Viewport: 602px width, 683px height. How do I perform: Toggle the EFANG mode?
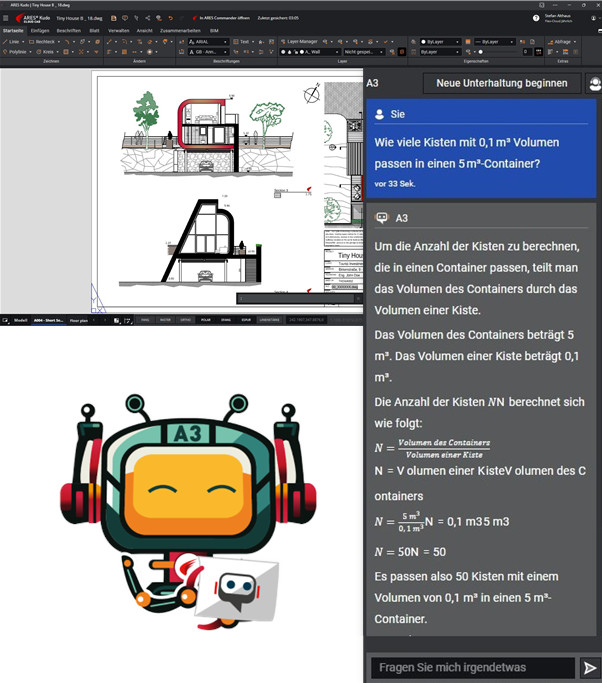(226, 320)
